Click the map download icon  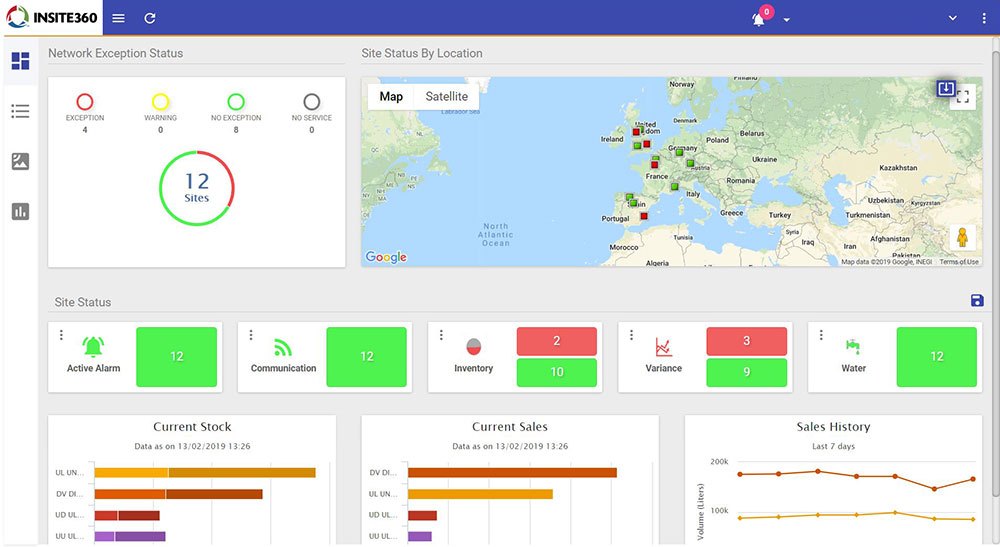pyautogui.click(x=946, y=88)
